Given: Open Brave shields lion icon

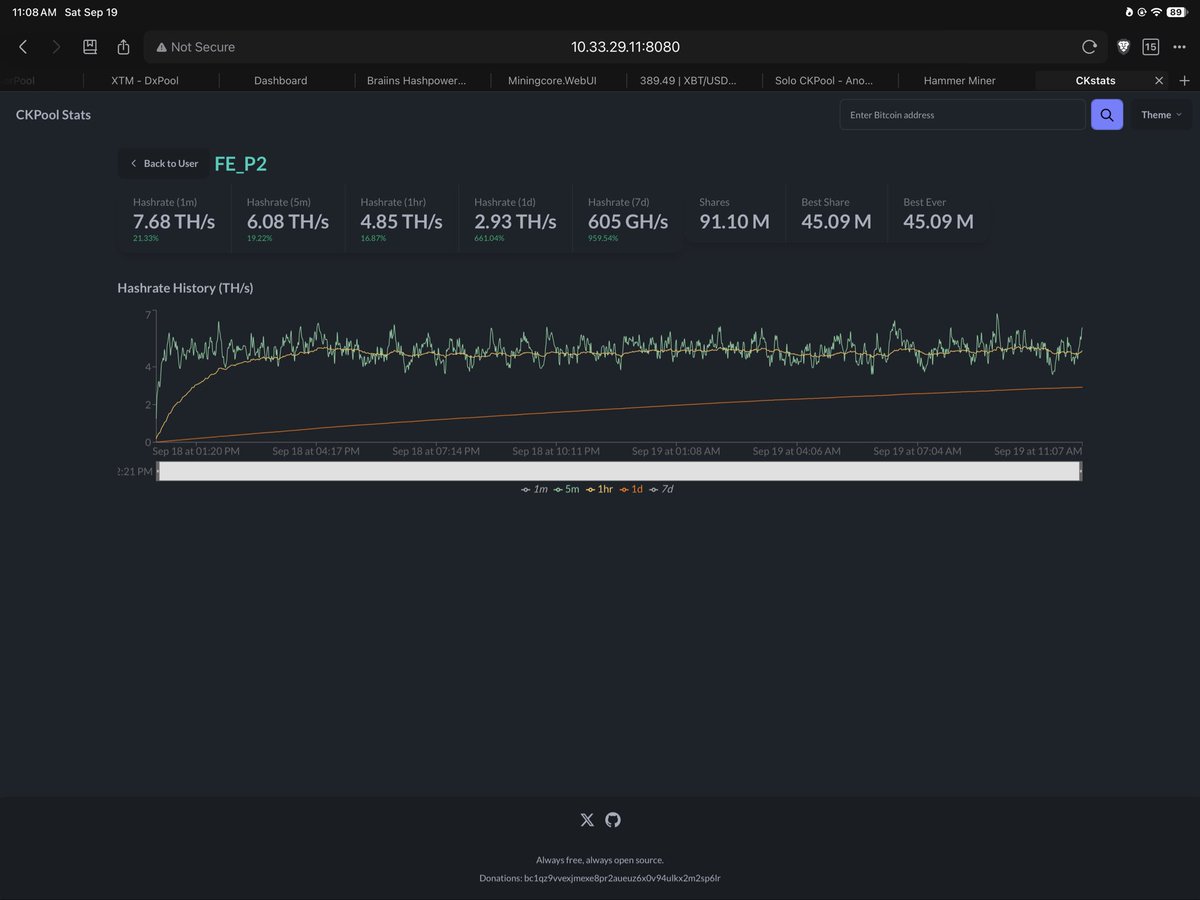Looking at the screenshot, I should tap(1122, 47).
